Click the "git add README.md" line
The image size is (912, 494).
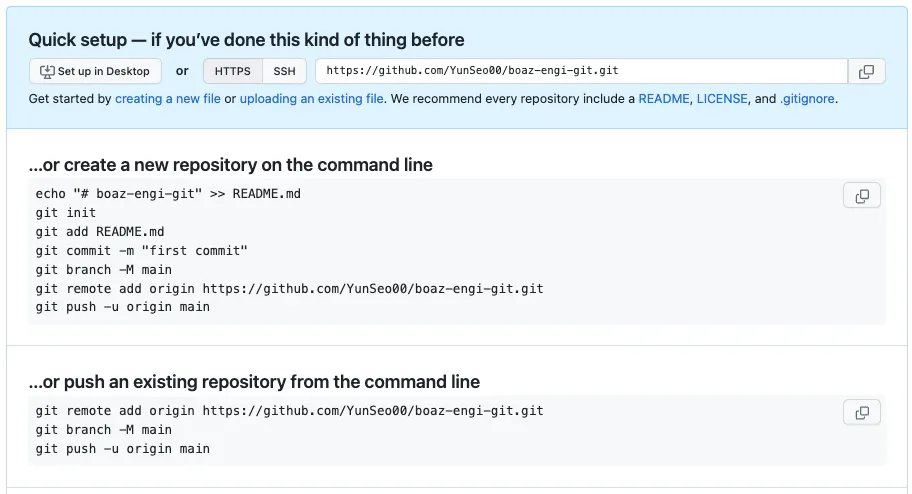coord(100,231)
